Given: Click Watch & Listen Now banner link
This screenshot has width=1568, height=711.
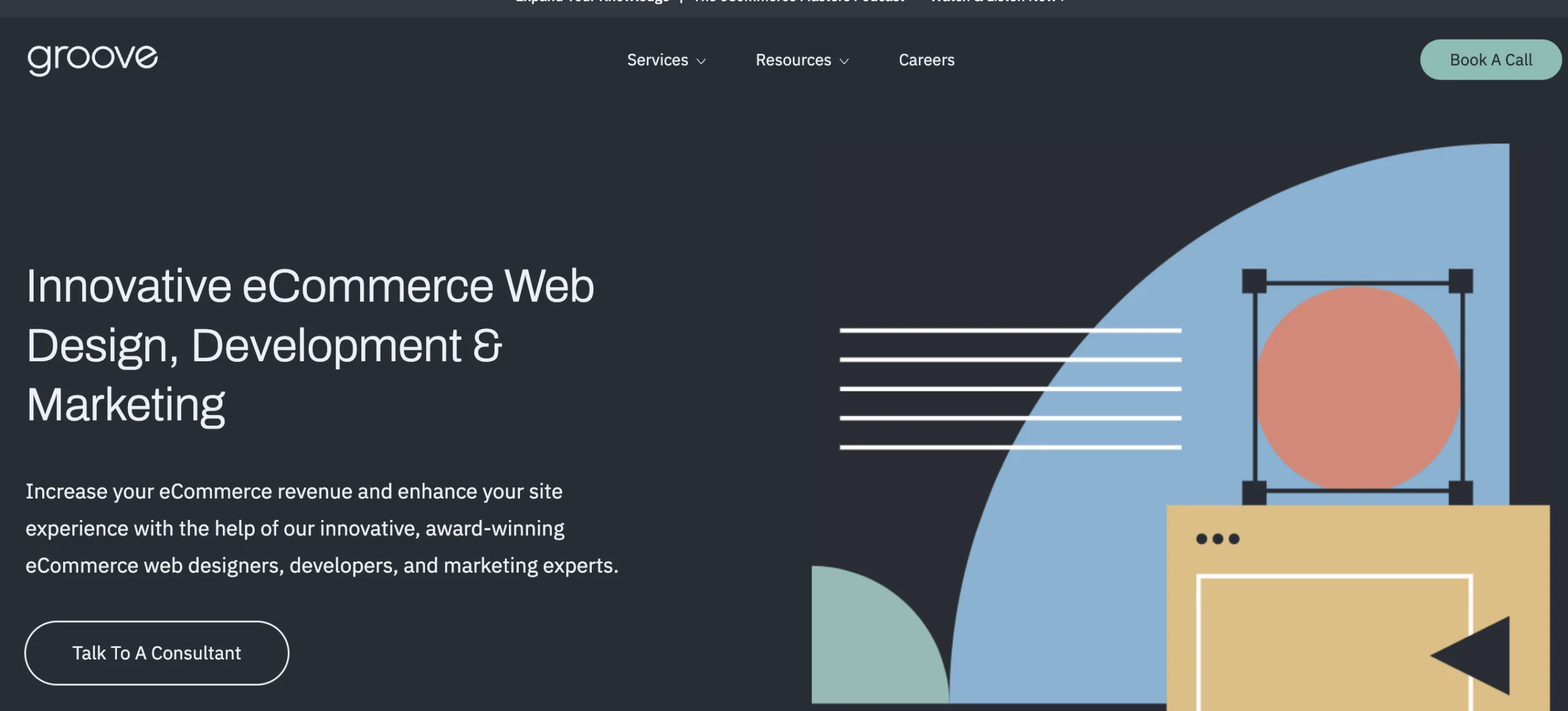Looking at the screenshot, I should tap(997, 2).
